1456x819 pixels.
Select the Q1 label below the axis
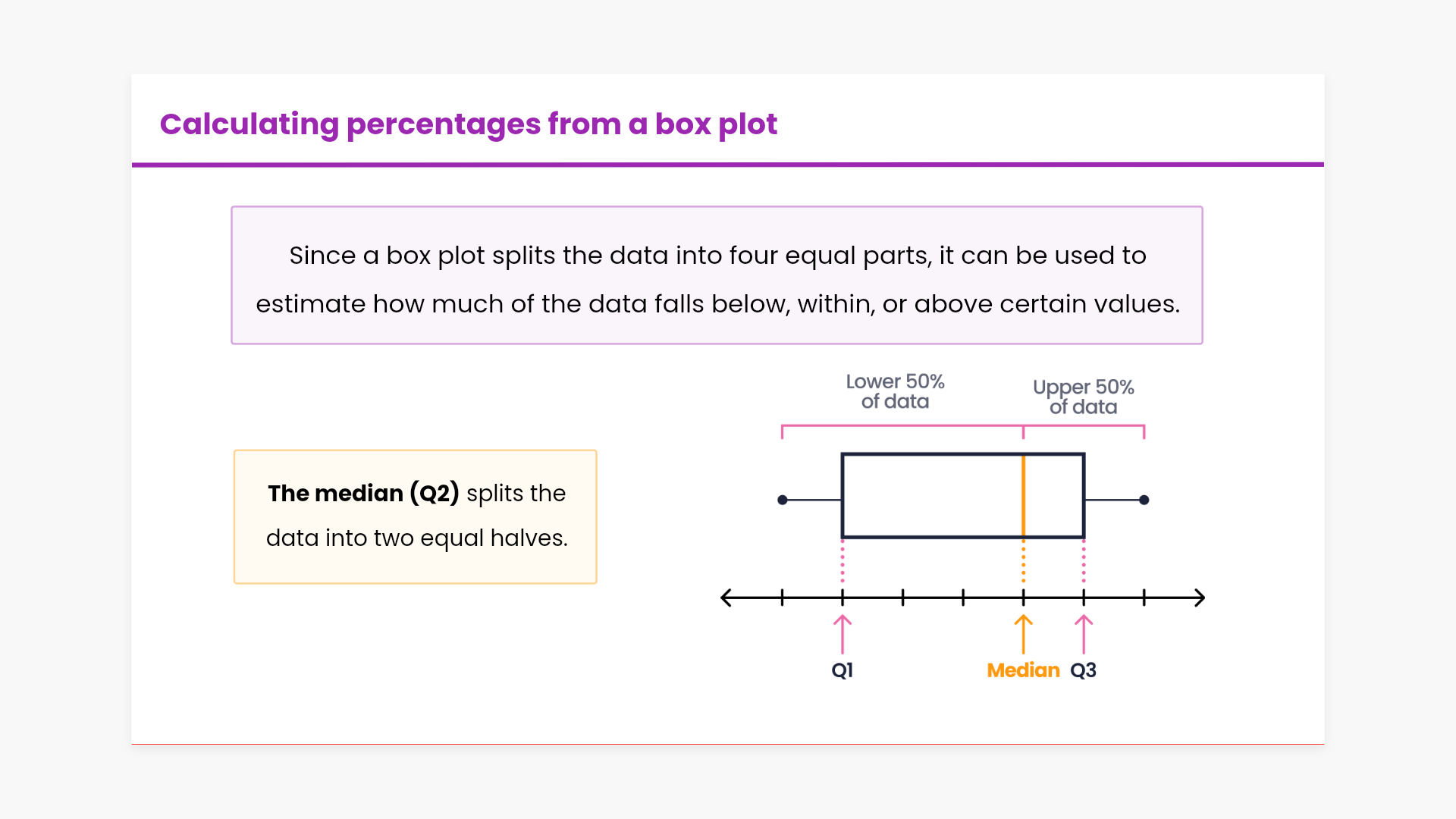tap(843, 670)
